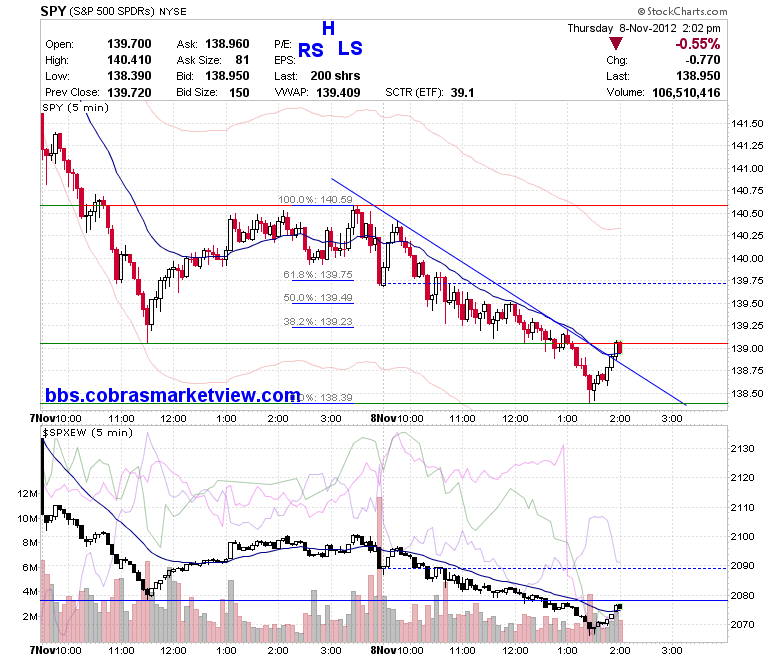Click the -0.55% percent change value
Screen dimensions: 780x659
pyautogui.click(x=697, y=44)
